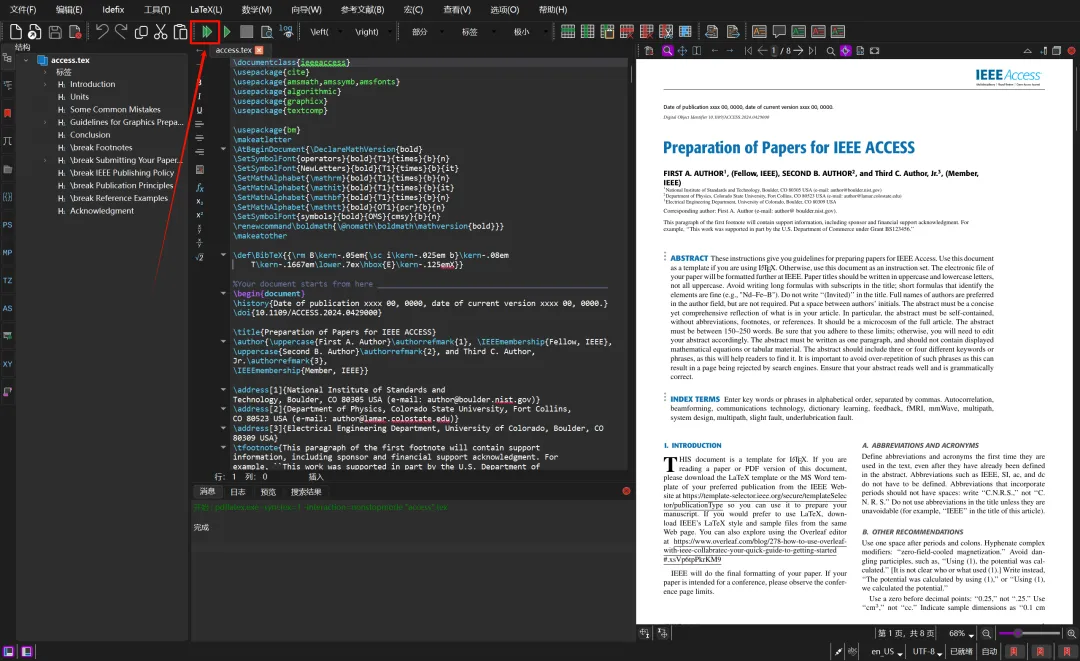Click the Open file icon

click(x=34, y=32)
